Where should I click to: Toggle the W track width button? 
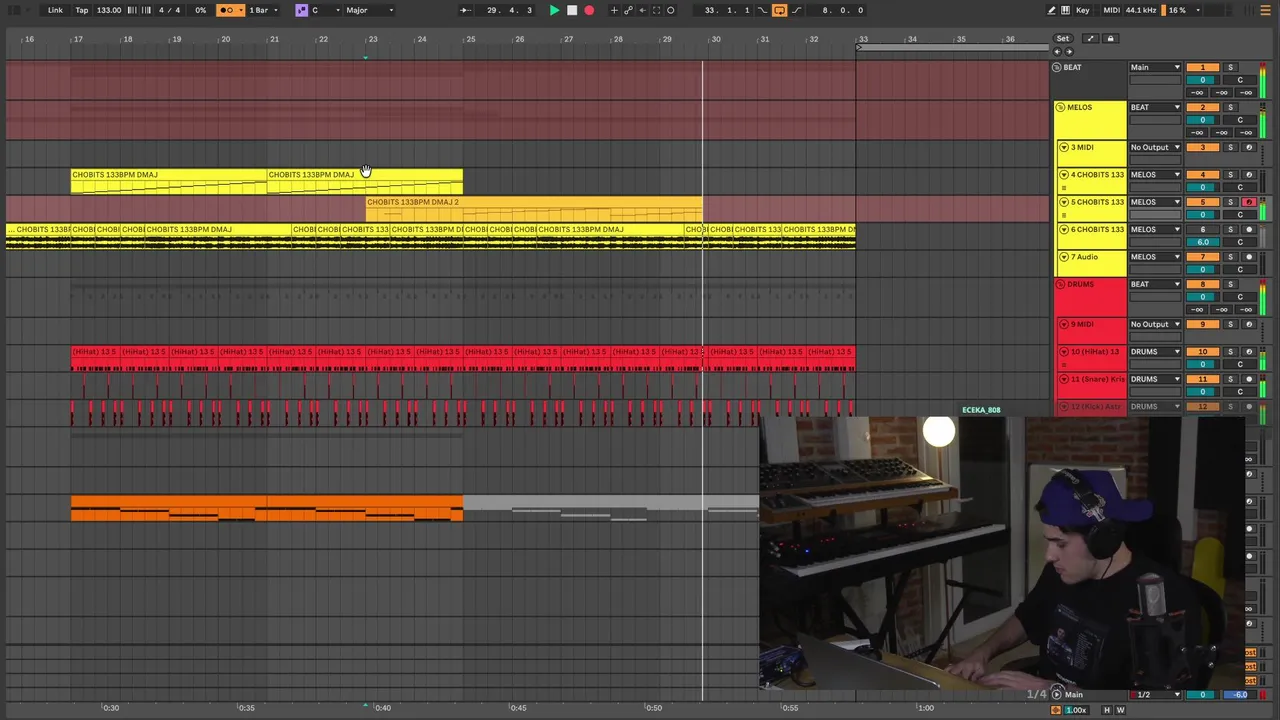pyautogui.click(x=1120, y=710)
